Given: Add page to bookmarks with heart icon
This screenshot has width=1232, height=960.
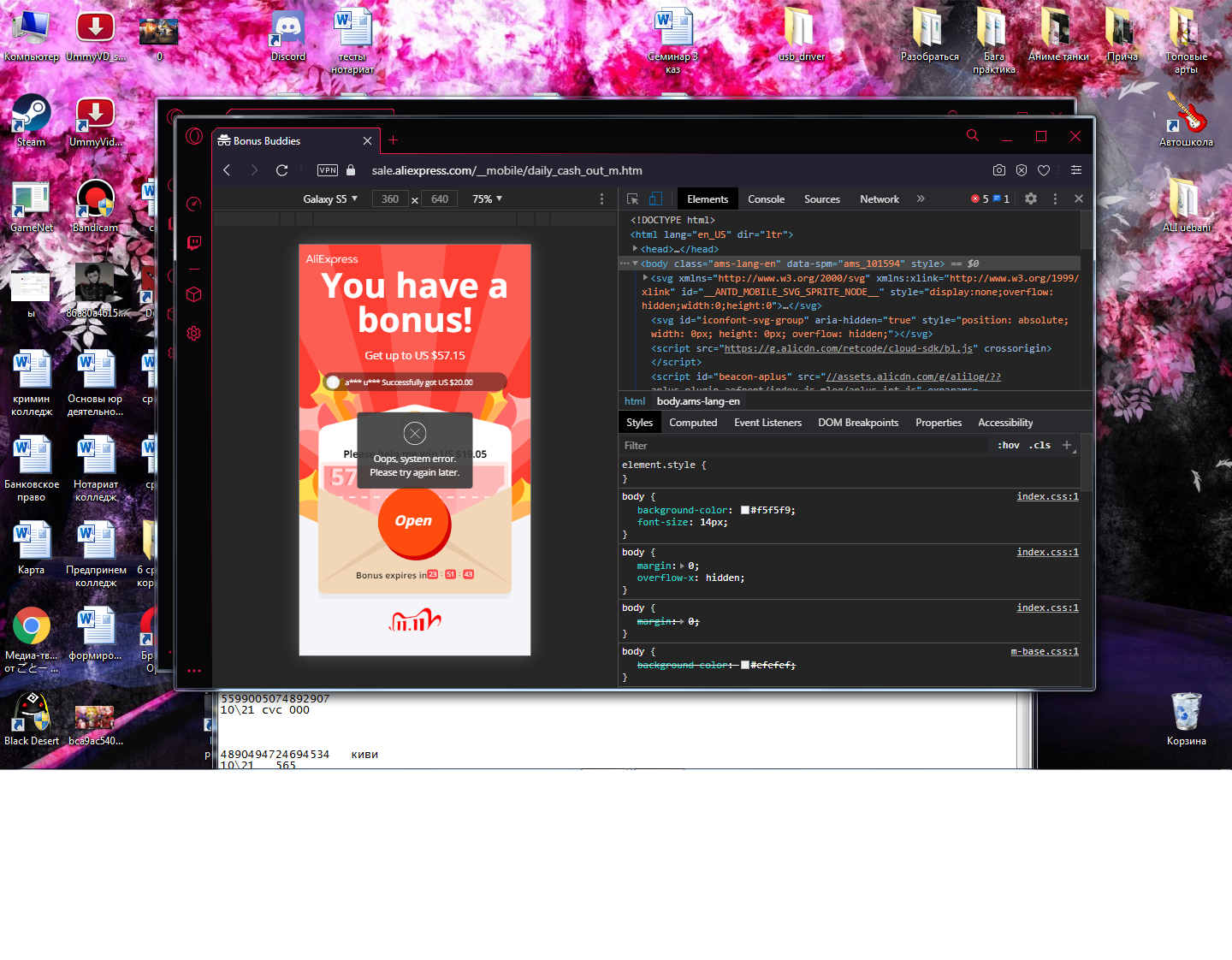Looking at the screenshot, I should 1044,170.
